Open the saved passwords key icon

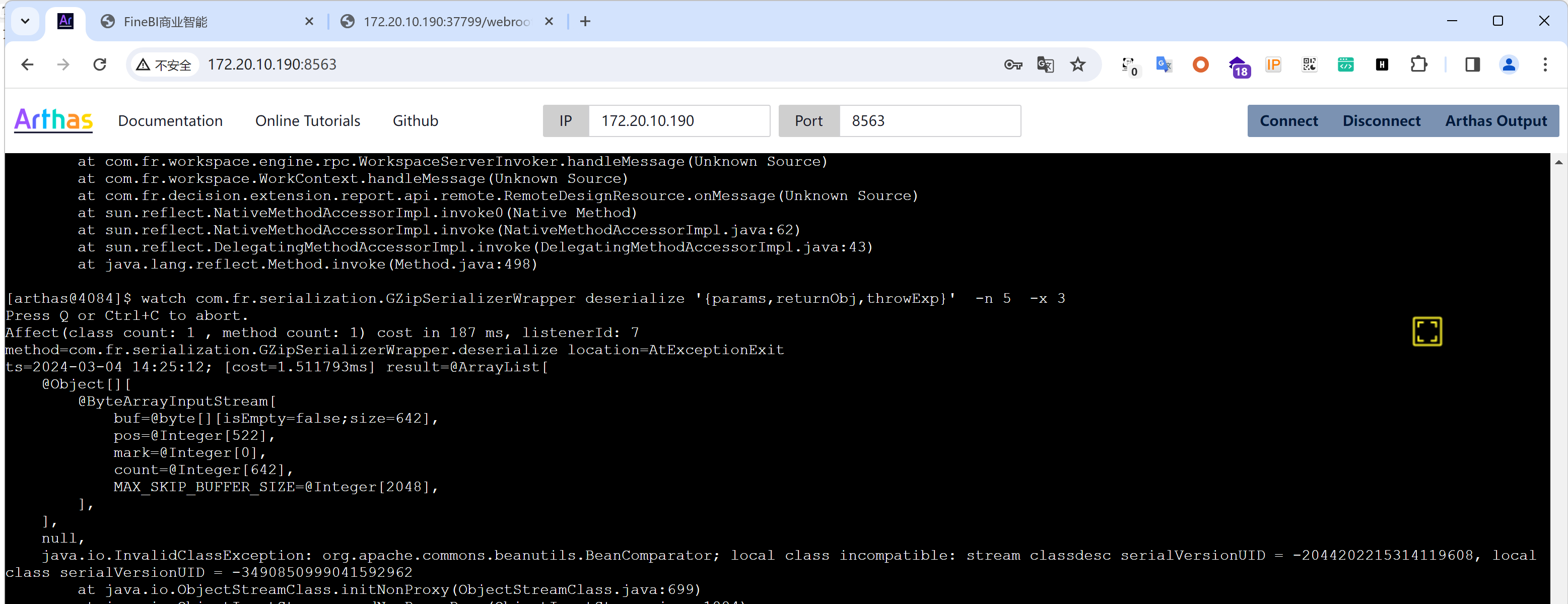point(1013,64)
